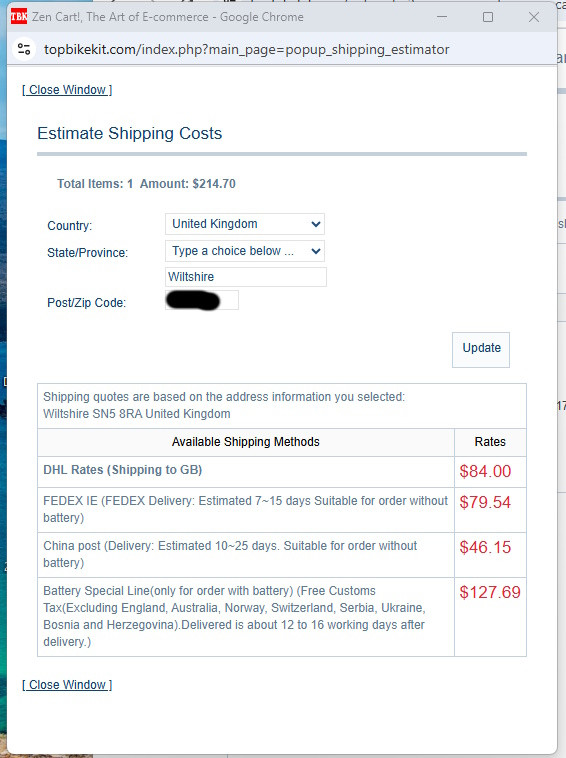The image size is (566, 758).
Task: Open the site information icon in address bar
Action: [24, 49]
